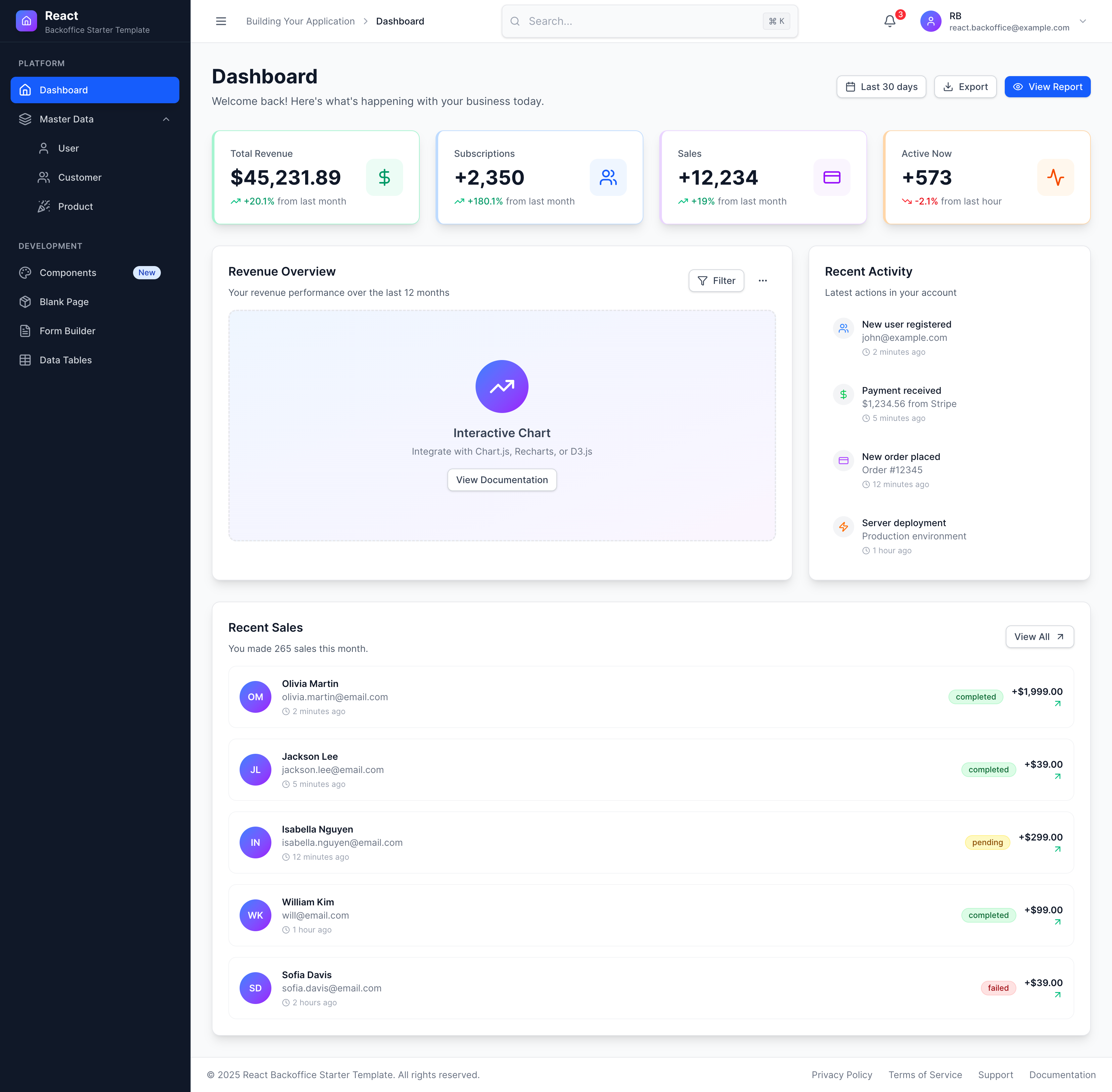Click the Active Now activity pulse icon
This screenshot has height=1092, width=1112.
[1055, 177]
